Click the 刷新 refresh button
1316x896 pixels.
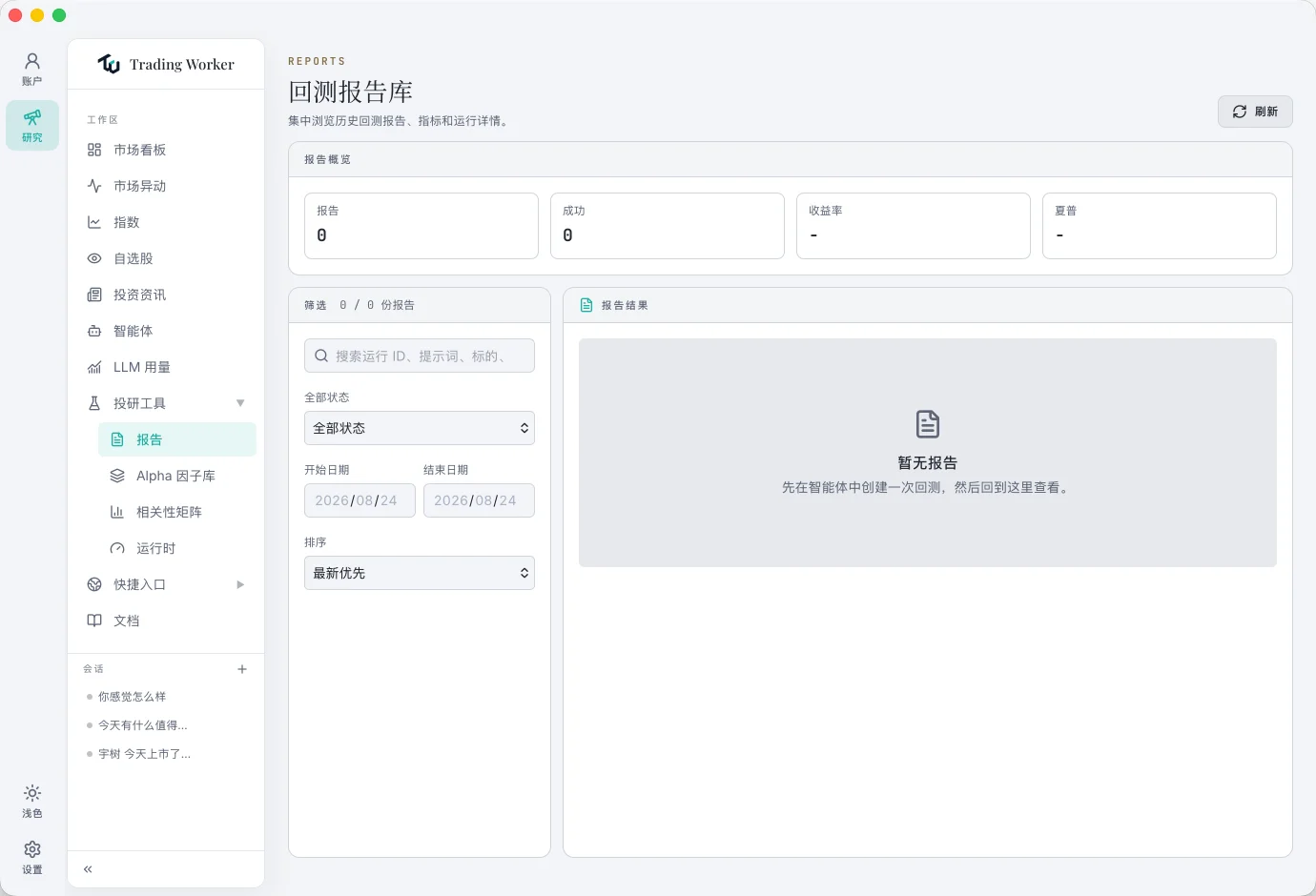tap(1255, 112)
